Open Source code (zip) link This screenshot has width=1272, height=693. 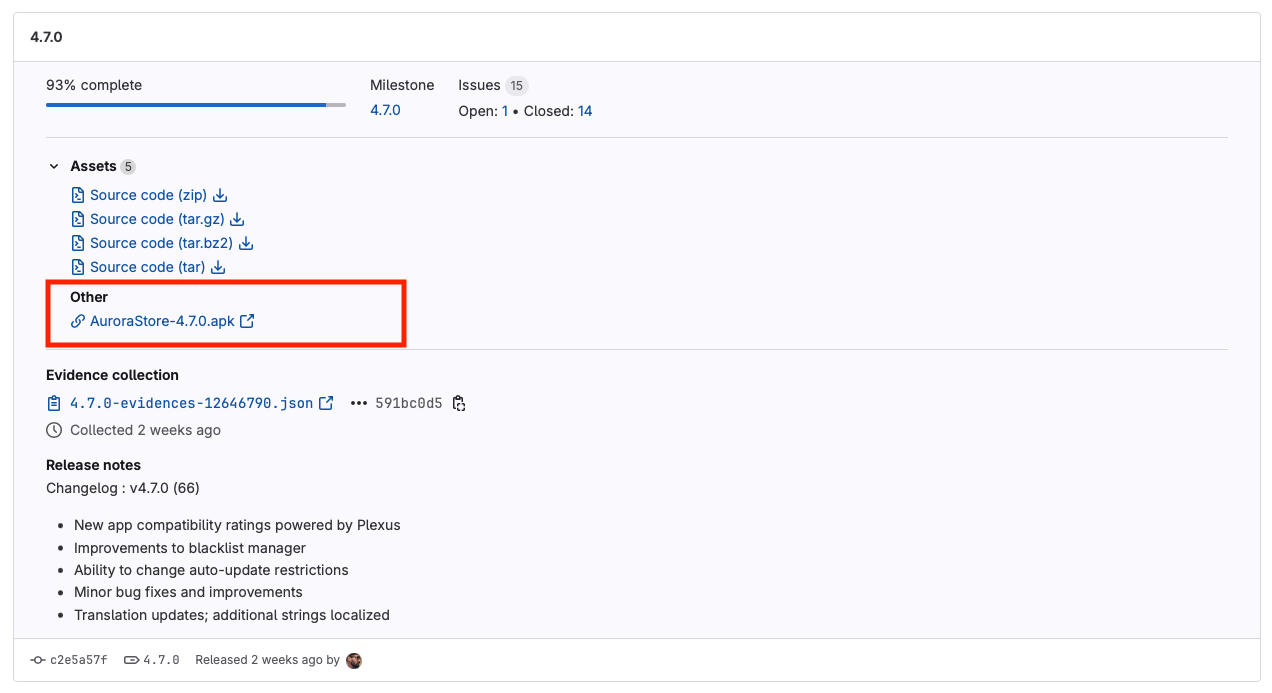148,195
